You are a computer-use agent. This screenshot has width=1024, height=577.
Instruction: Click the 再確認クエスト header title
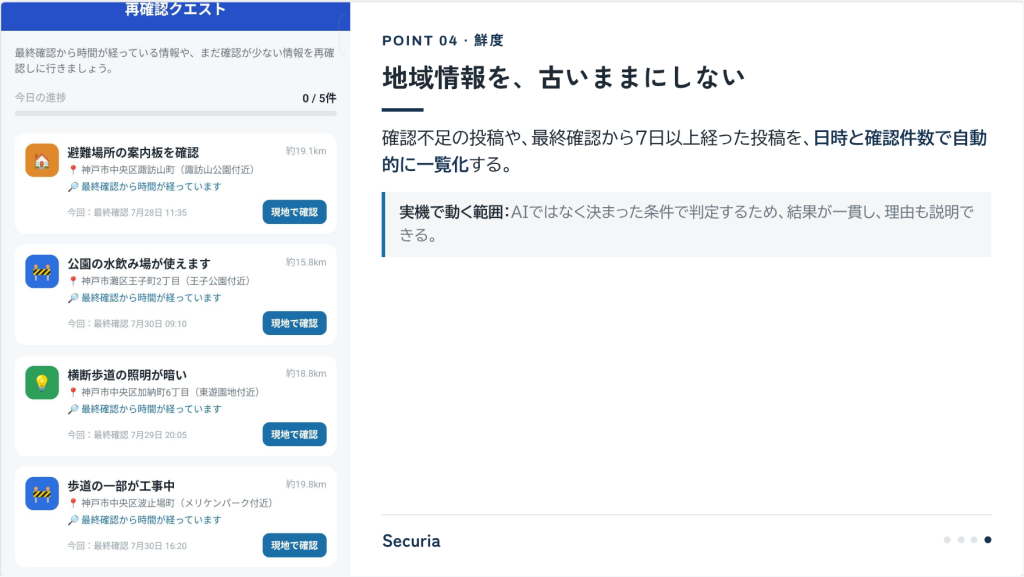coord(175,9)
